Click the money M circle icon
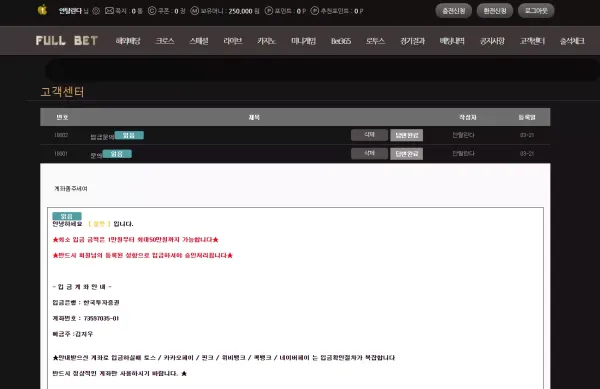The height and width of the screenshot is (389, 600). click(x=195, y=11)
